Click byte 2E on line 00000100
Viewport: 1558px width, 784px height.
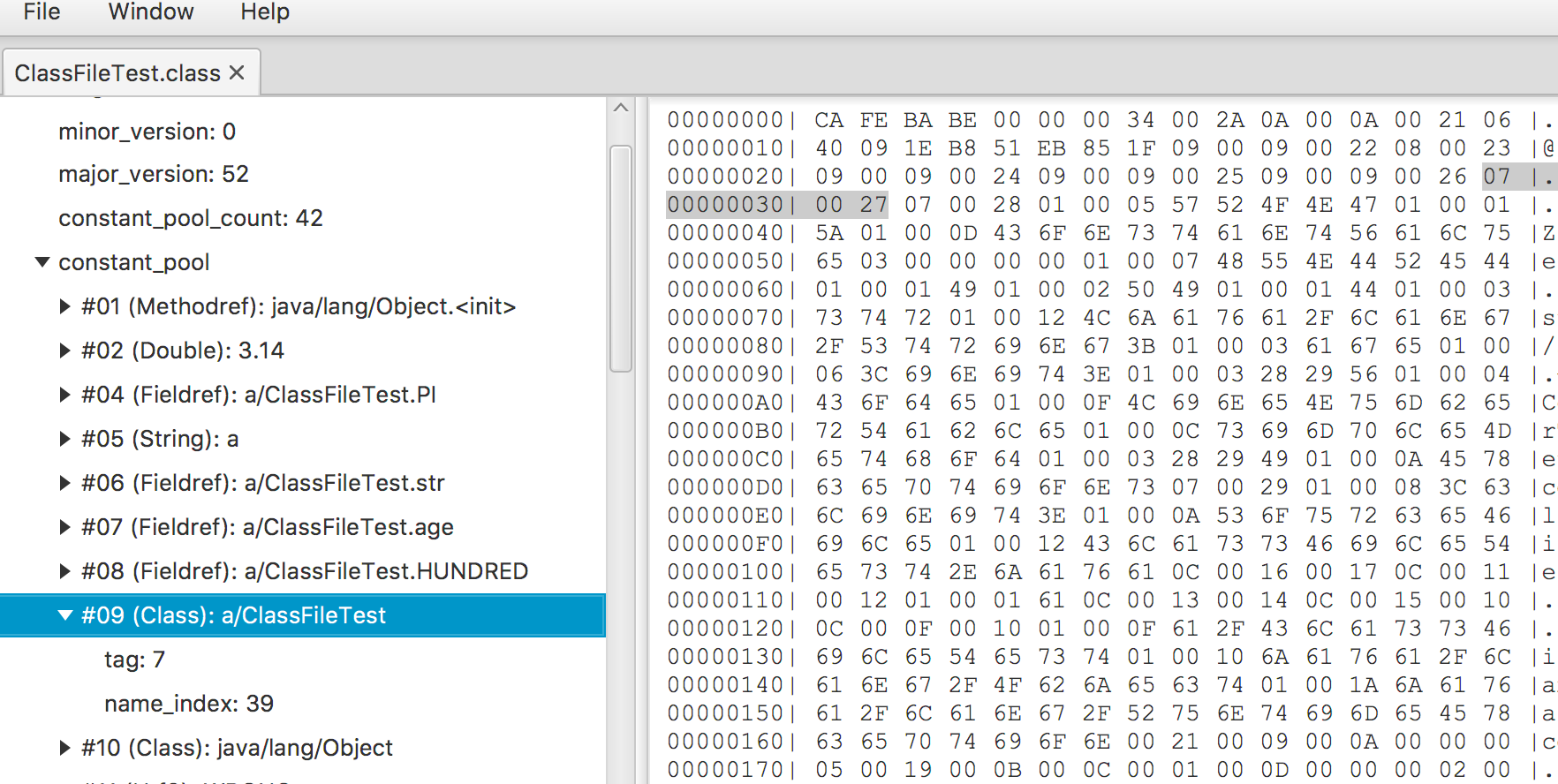962,572
